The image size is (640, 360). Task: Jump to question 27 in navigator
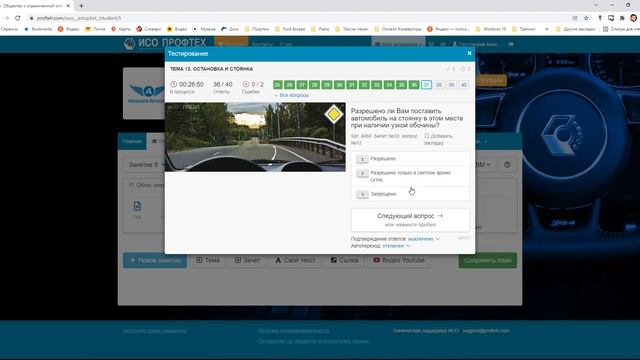[302, 84]
